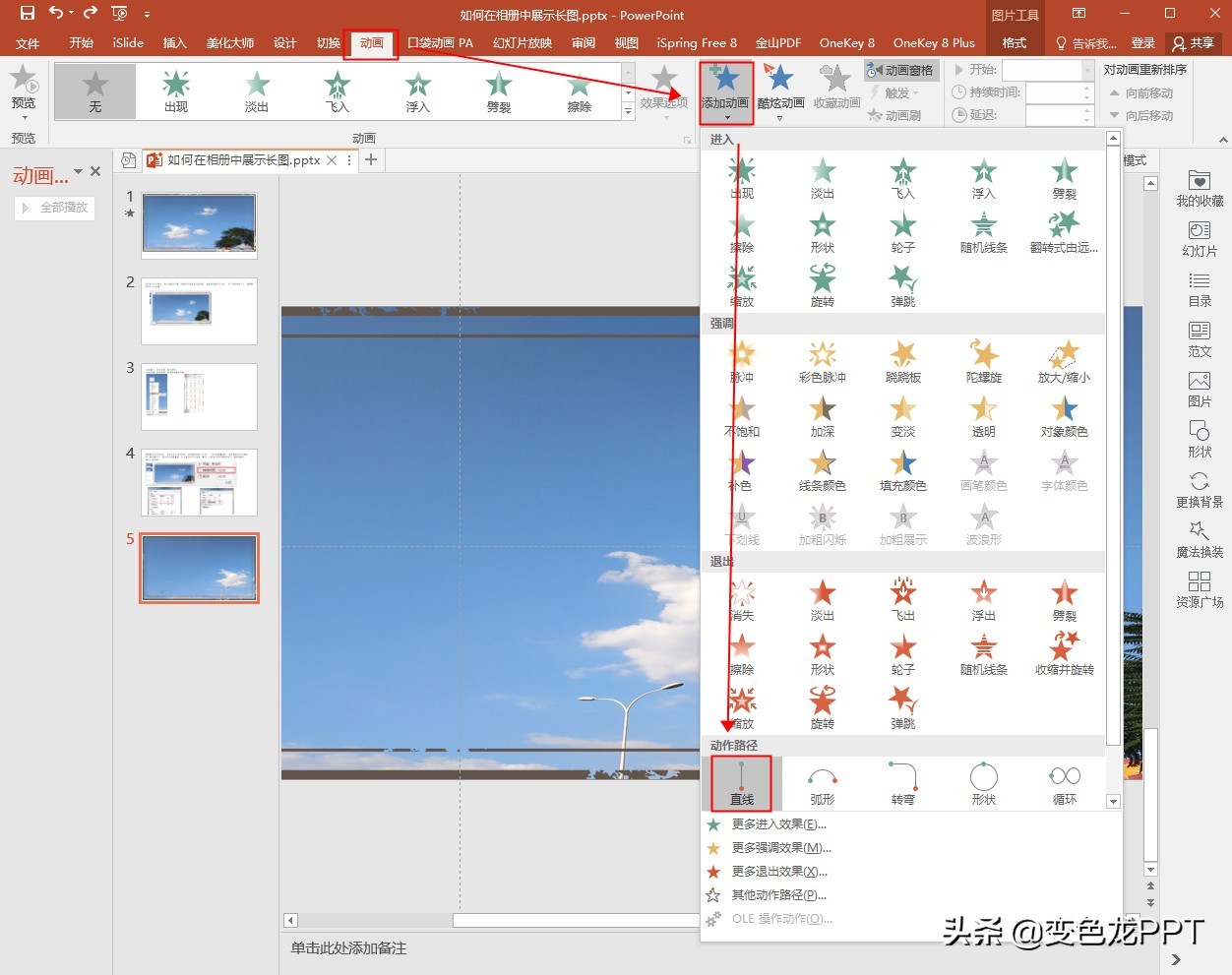The width and height of the screenshot is (1232, 975).
Task: Apply 填充颜色 emphasis effect
Action: 903,470
